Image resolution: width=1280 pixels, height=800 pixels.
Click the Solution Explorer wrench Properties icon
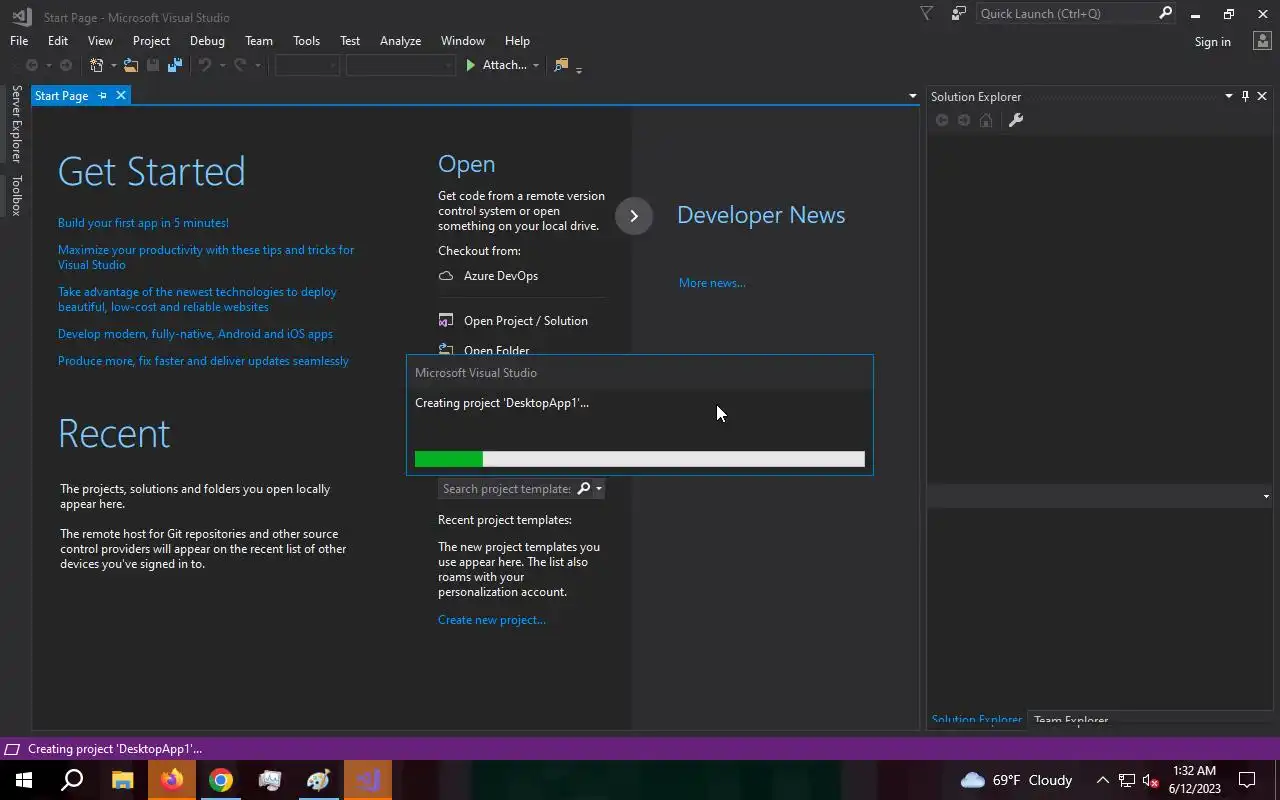[x=1016, y=120]
